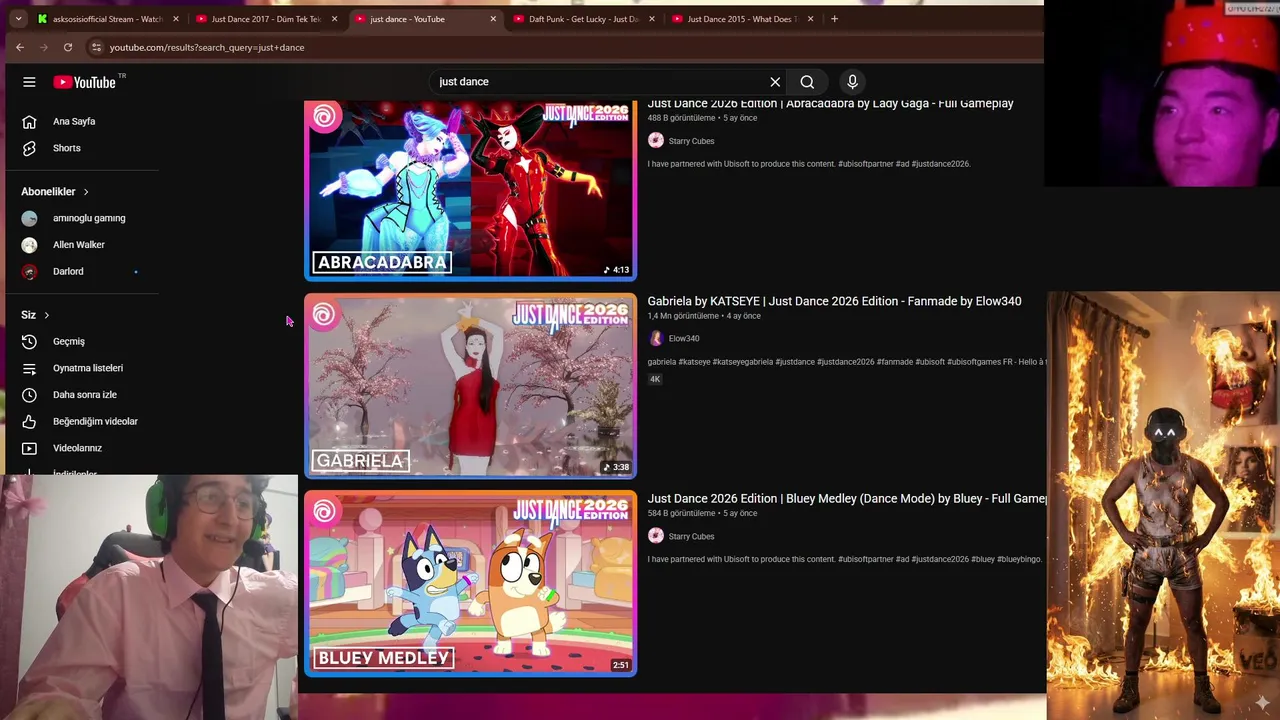Close the 'just dance - YouTube' tab
Screen dimensions: 1280x720
coord(493,19)
